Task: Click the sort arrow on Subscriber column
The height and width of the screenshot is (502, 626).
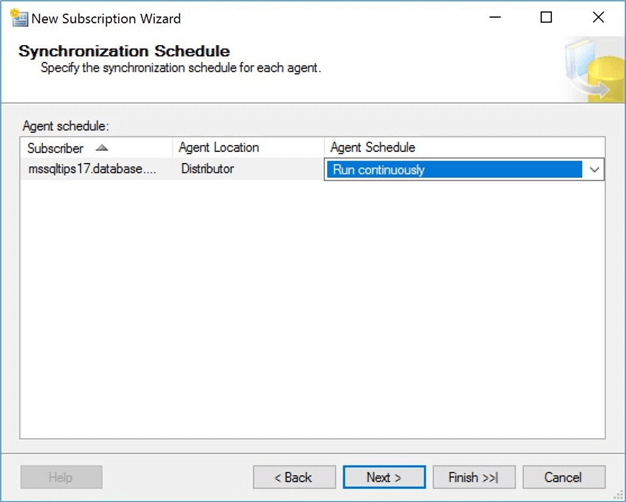Action: (x=102, y=148)
